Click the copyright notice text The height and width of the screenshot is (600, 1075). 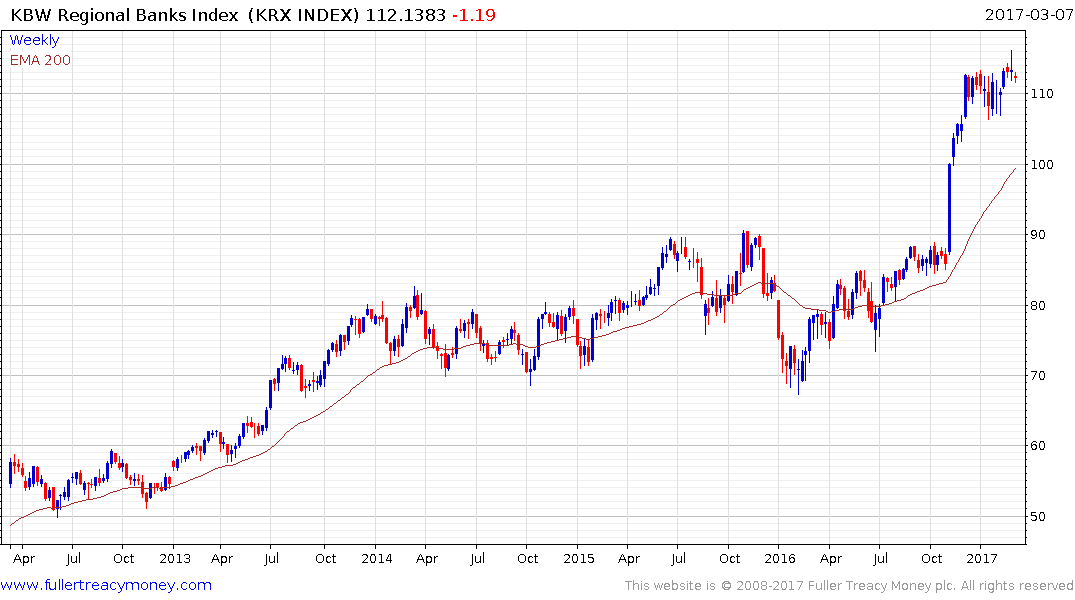(x=849, y=586)
